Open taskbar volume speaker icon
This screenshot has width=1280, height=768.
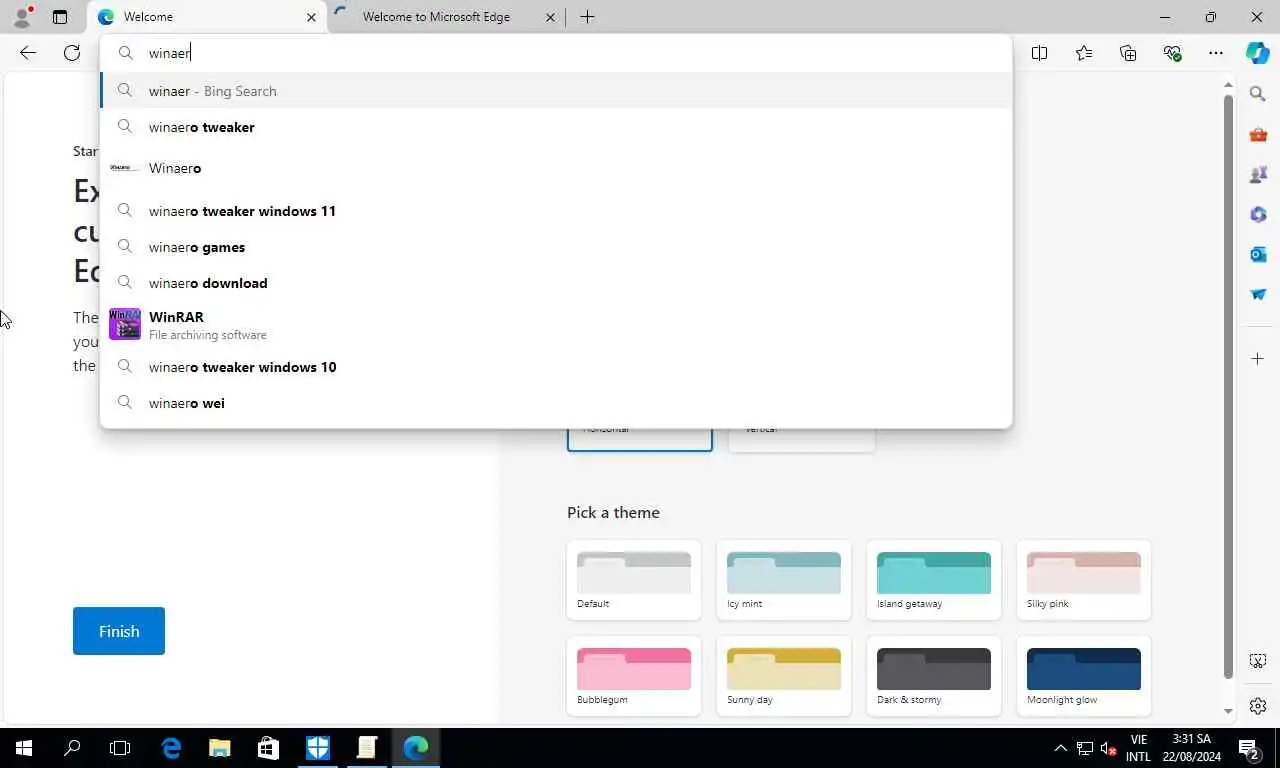click(x=1108, y=748)
